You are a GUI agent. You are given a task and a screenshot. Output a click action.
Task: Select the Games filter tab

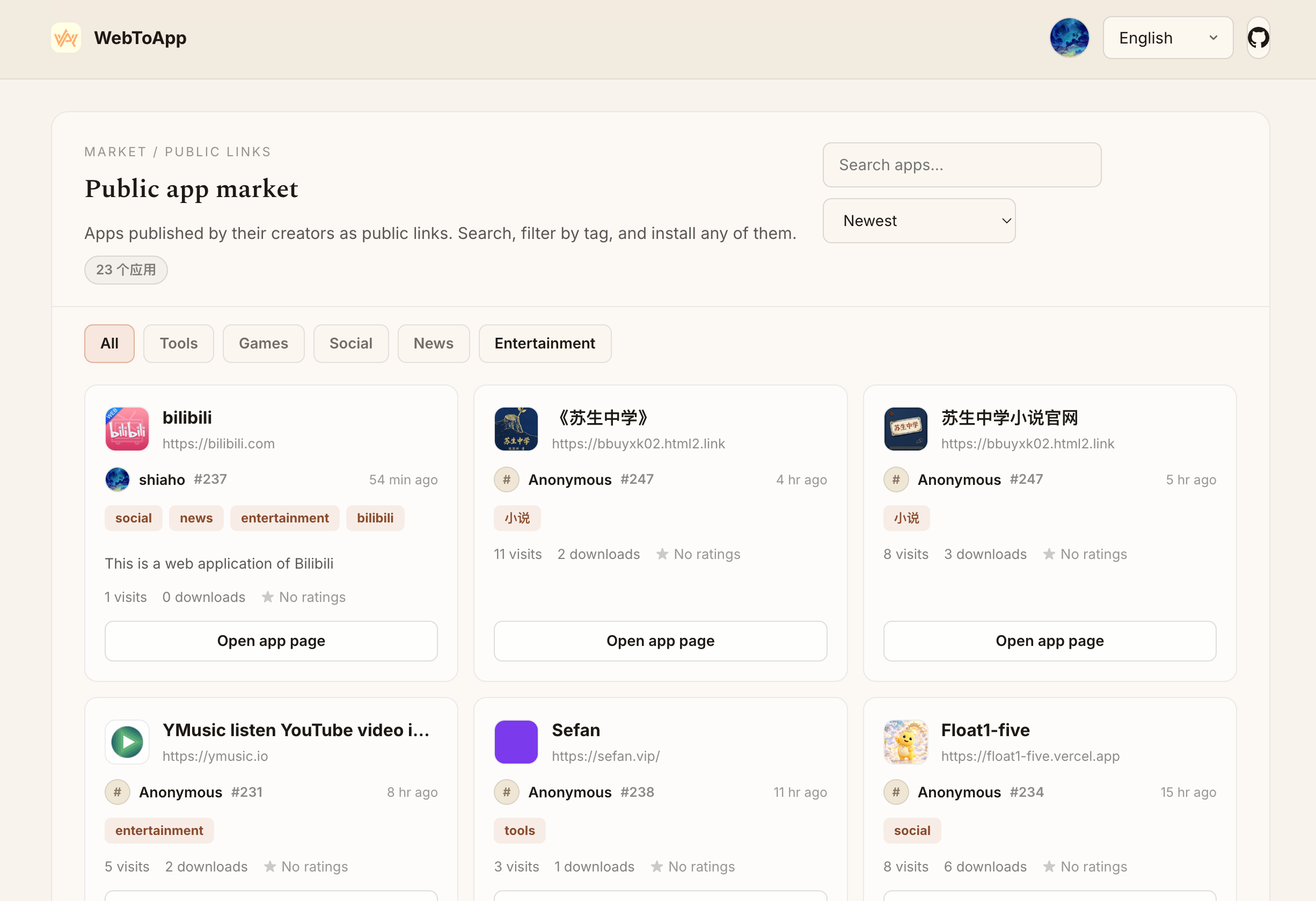[264, 344]
